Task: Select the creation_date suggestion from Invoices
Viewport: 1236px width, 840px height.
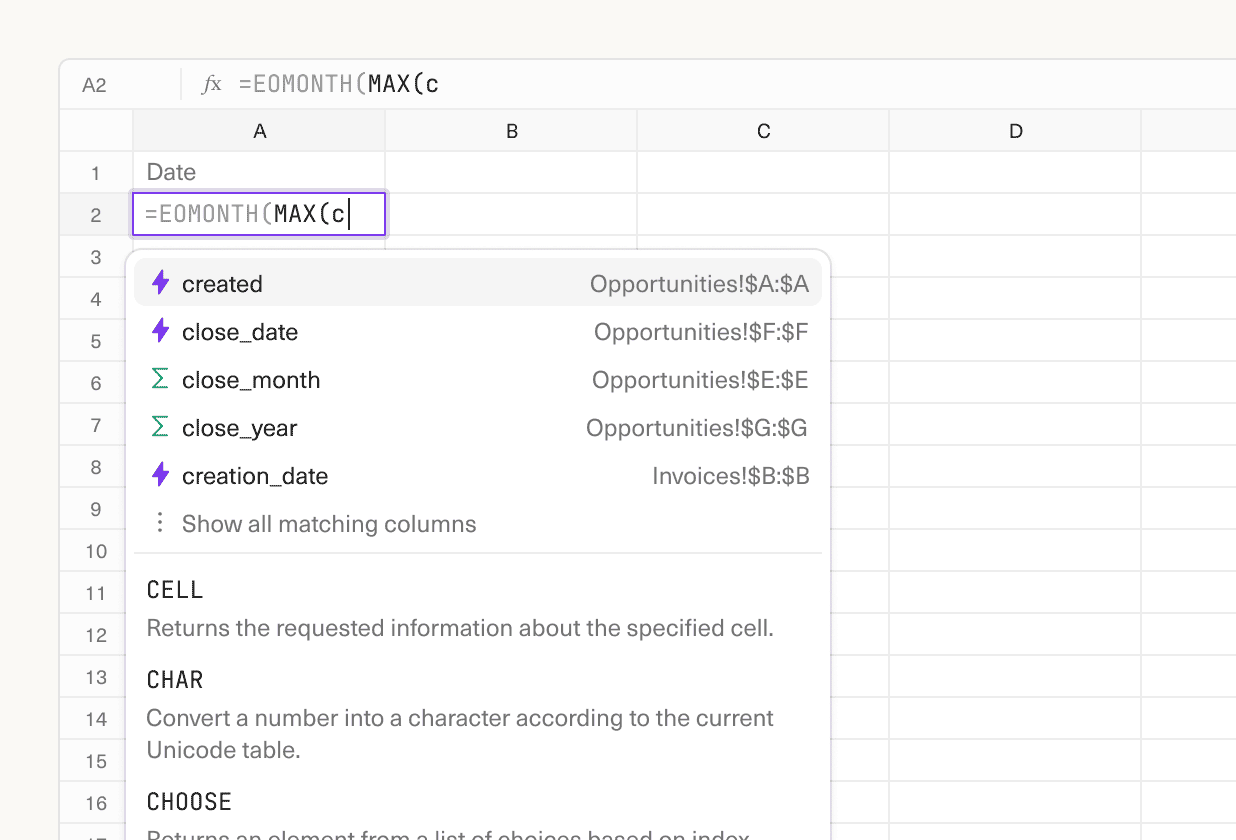Action: click(x=255, y=475)
